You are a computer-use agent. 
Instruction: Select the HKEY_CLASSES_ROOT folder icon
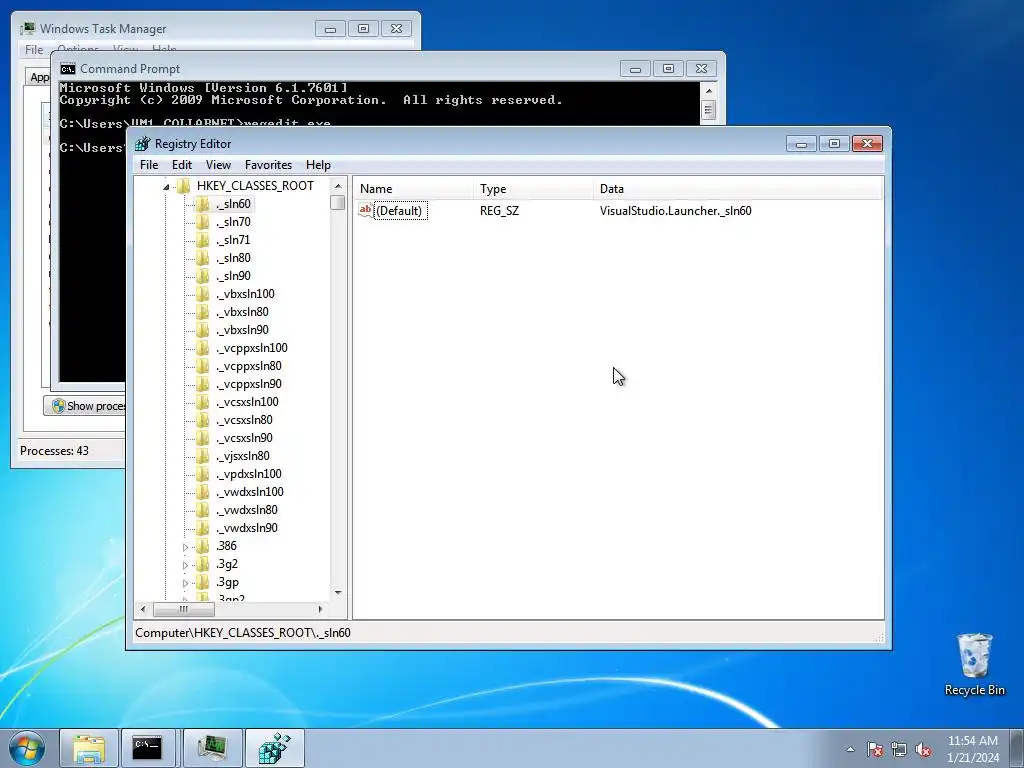tap(184, 186)
